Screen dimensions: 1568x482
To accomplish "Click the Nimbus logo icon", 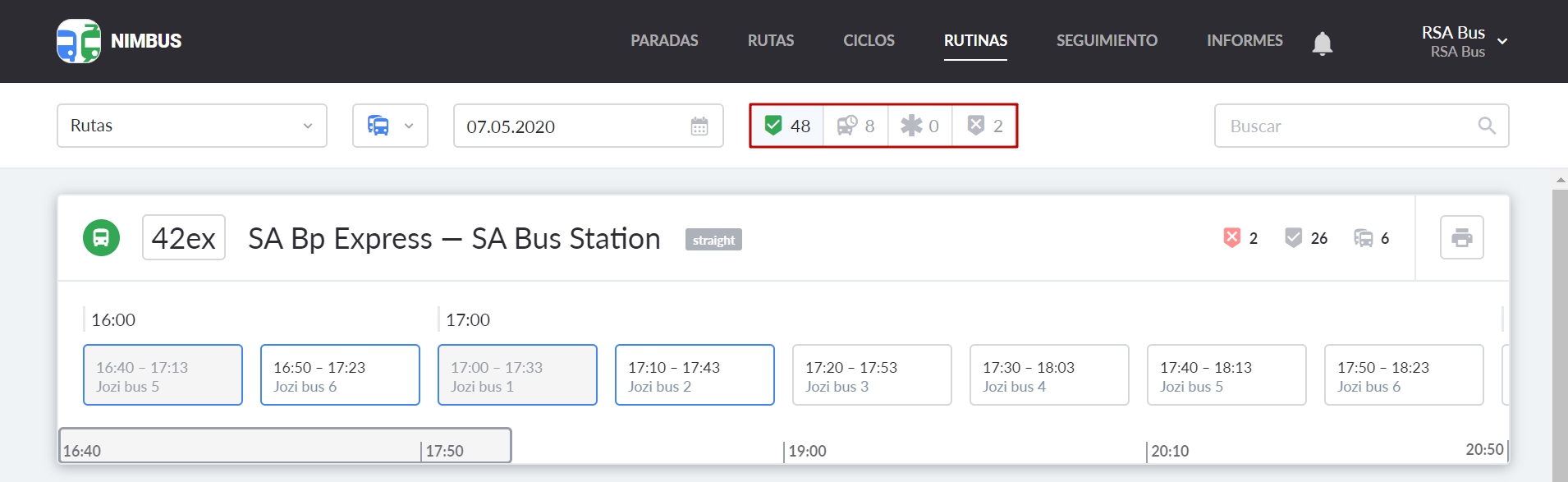I will pos(79,41).
